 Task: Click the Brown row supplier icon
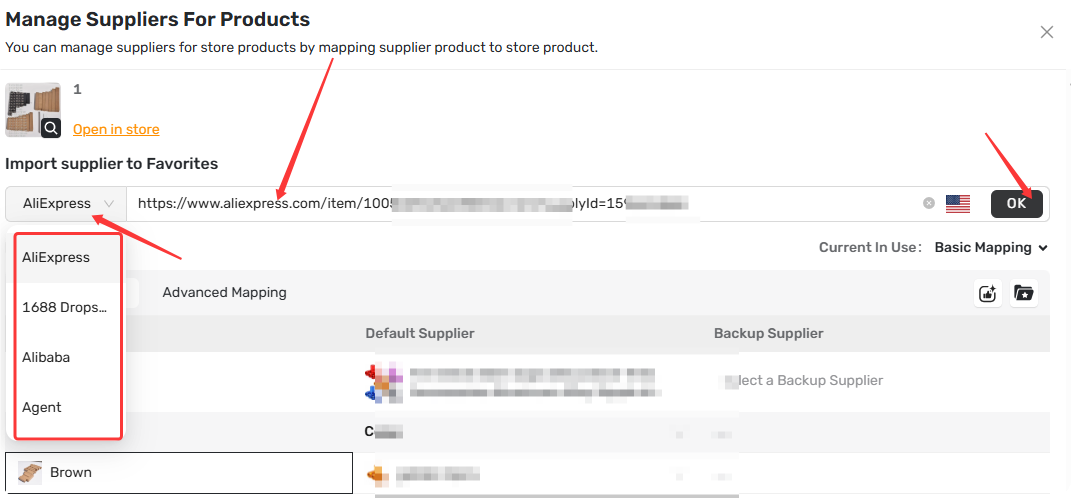[378, 474]
